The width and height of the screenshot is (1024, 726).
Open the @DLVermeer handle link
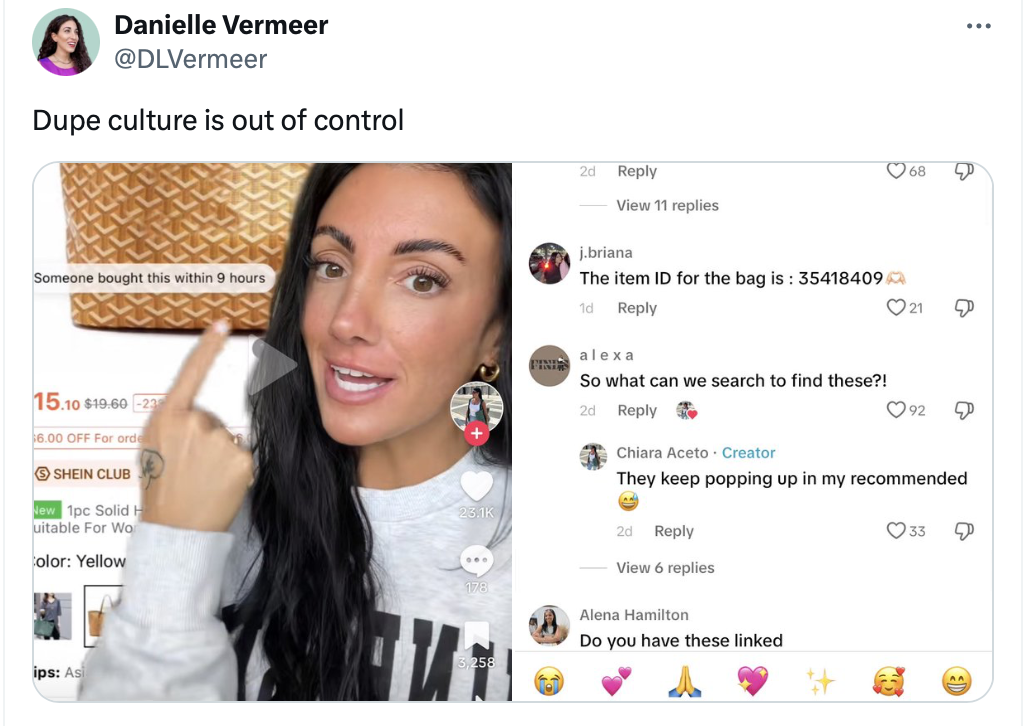(191, 59)
